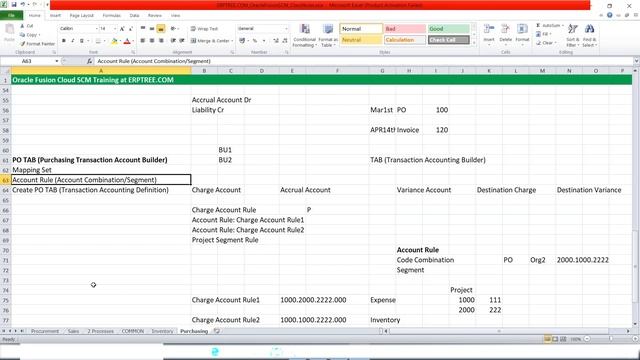
Task: Open the Calibri font name dropdown
Action: (x=97, y=29)
